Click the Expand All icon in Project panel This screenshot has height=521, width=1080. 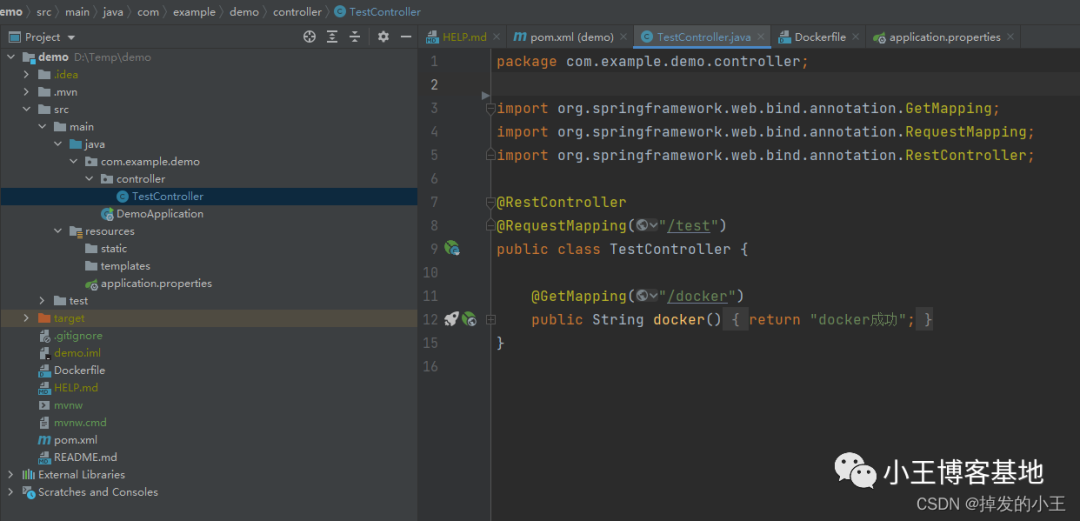click(333, 37)
